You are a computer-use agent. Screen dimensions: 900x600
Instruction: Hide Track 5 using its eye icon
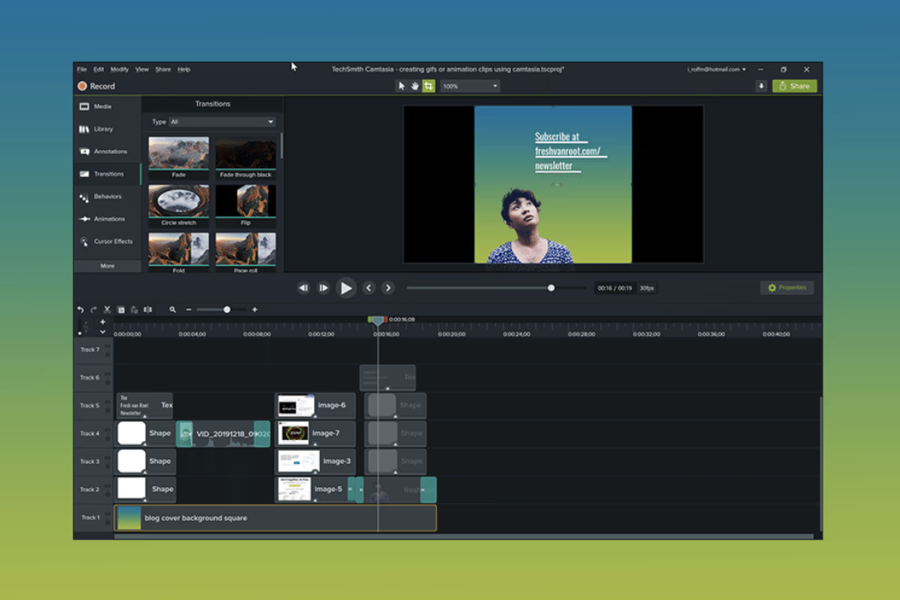point(107,402)
